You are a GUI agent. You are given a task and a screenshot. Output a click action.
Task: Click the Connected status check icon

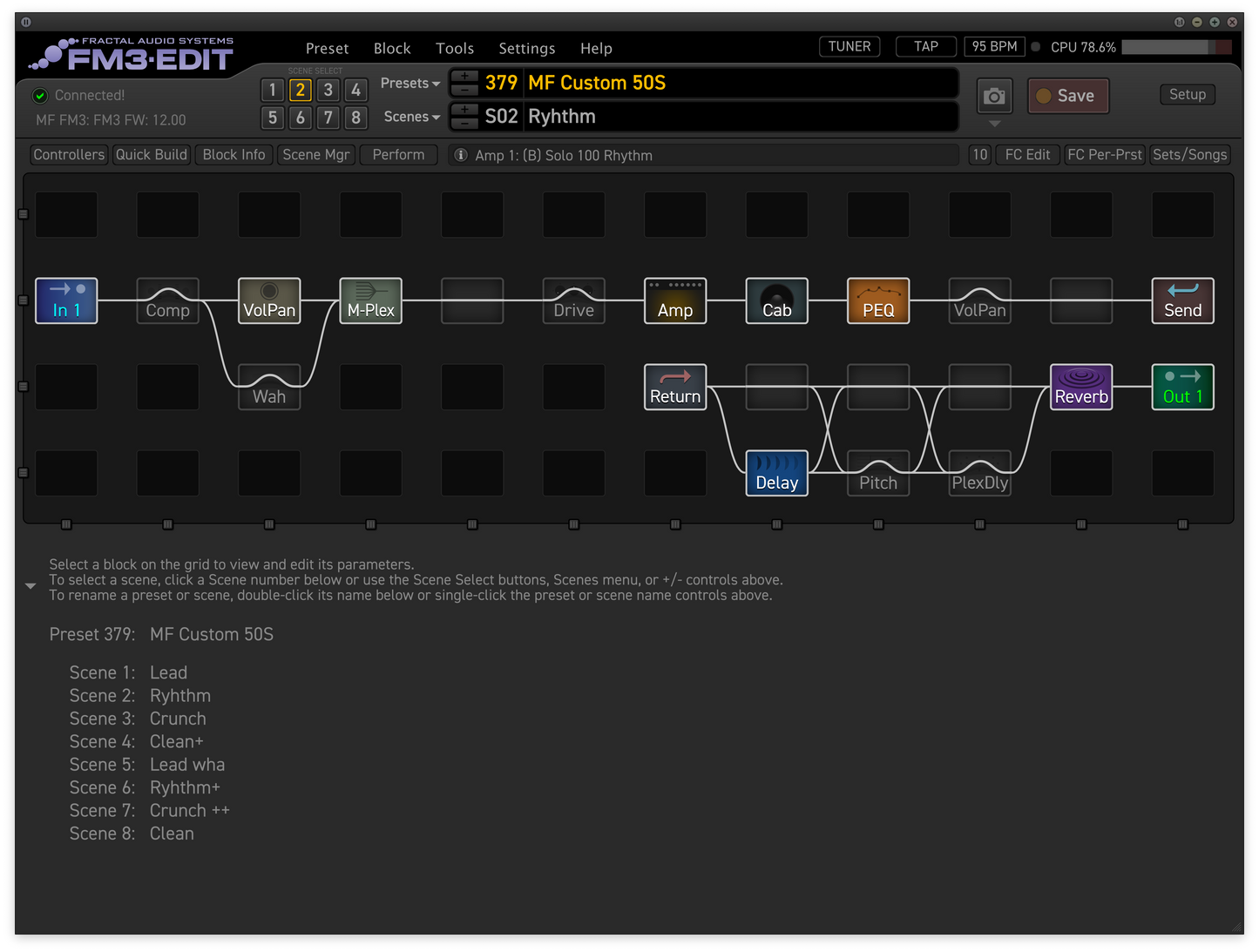(x=39, y=95)
